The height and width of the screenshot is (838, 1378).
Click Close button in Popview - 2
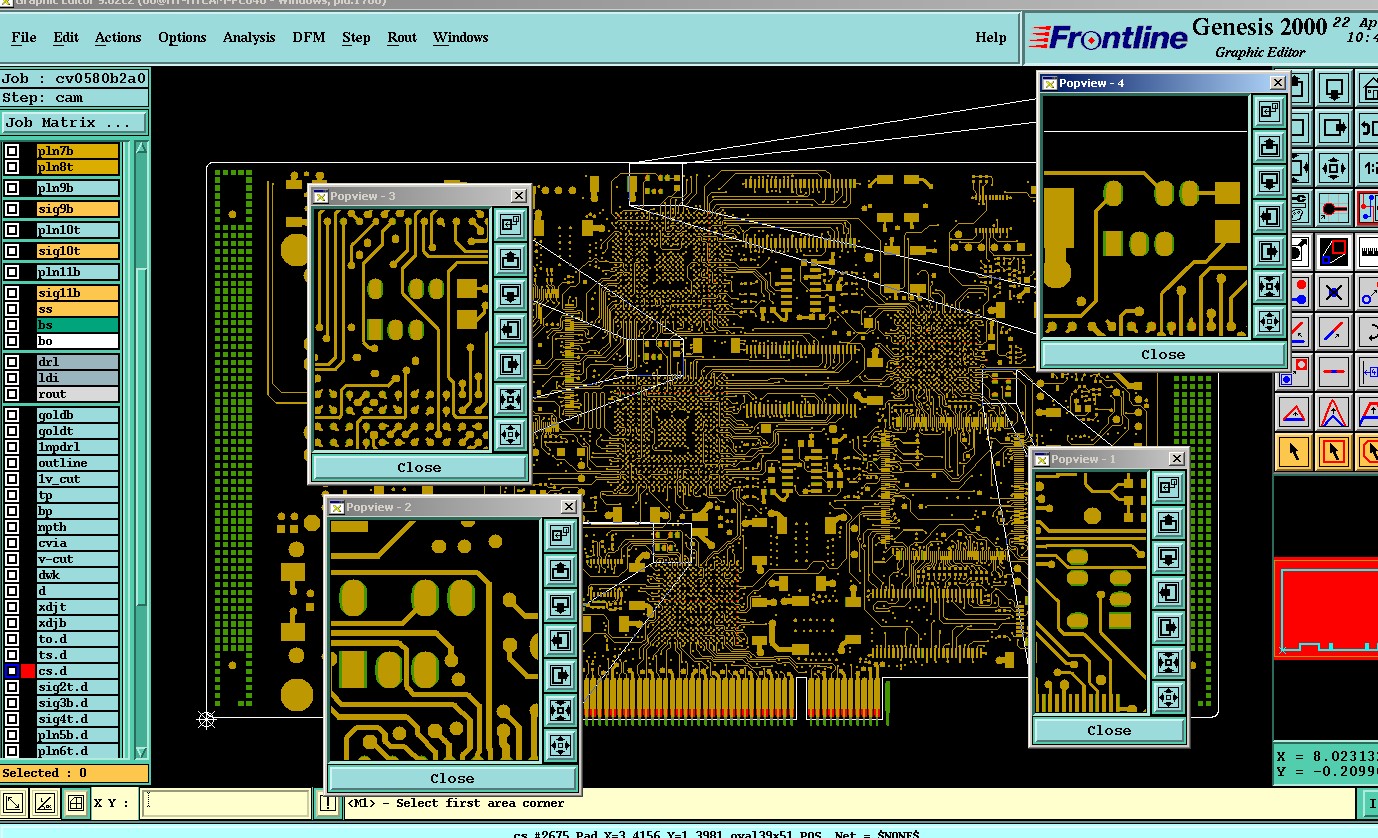452,778
